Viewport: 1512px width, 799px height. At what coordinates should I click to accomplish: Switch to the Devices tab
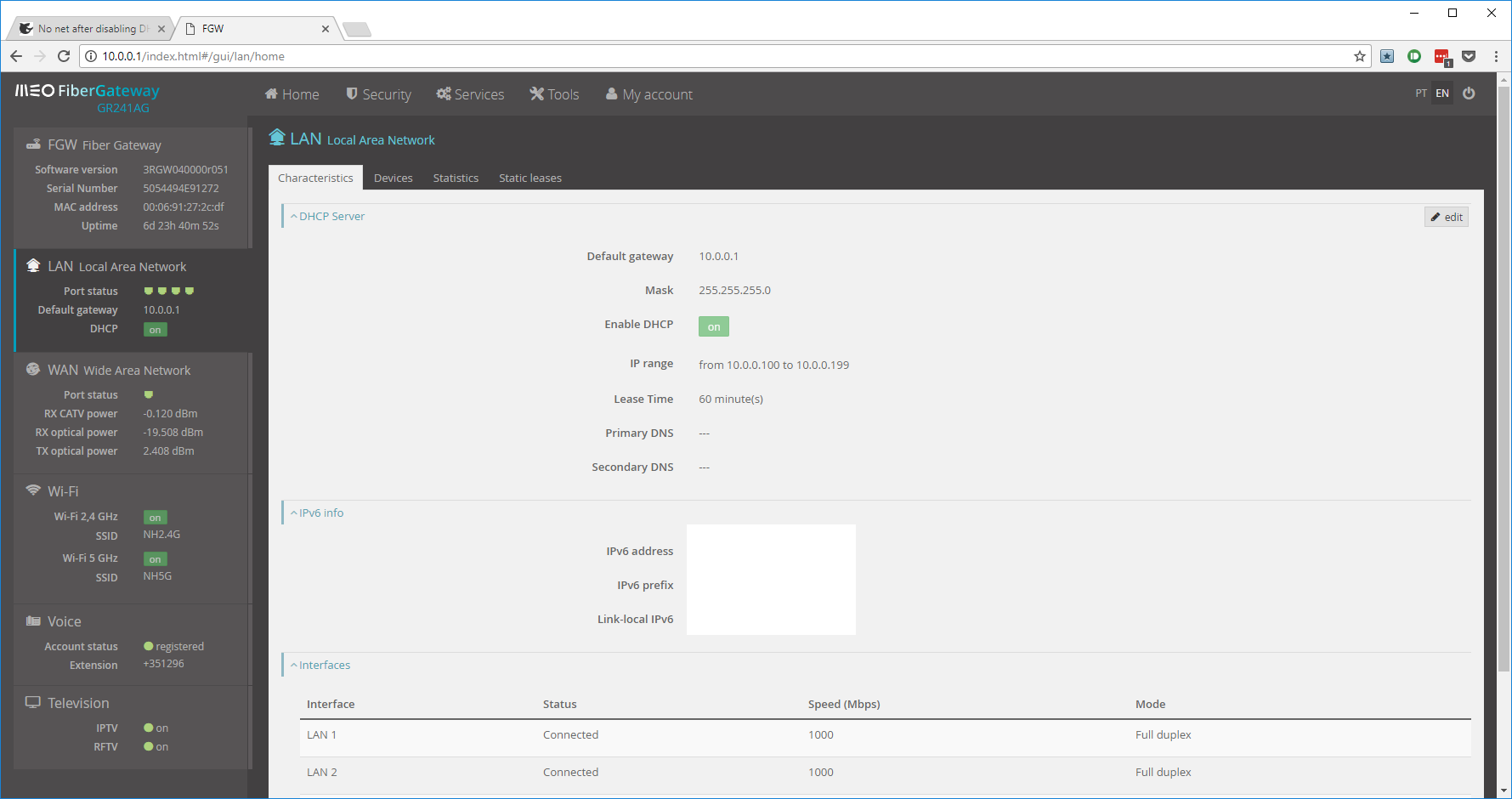(x=393, y=178)
